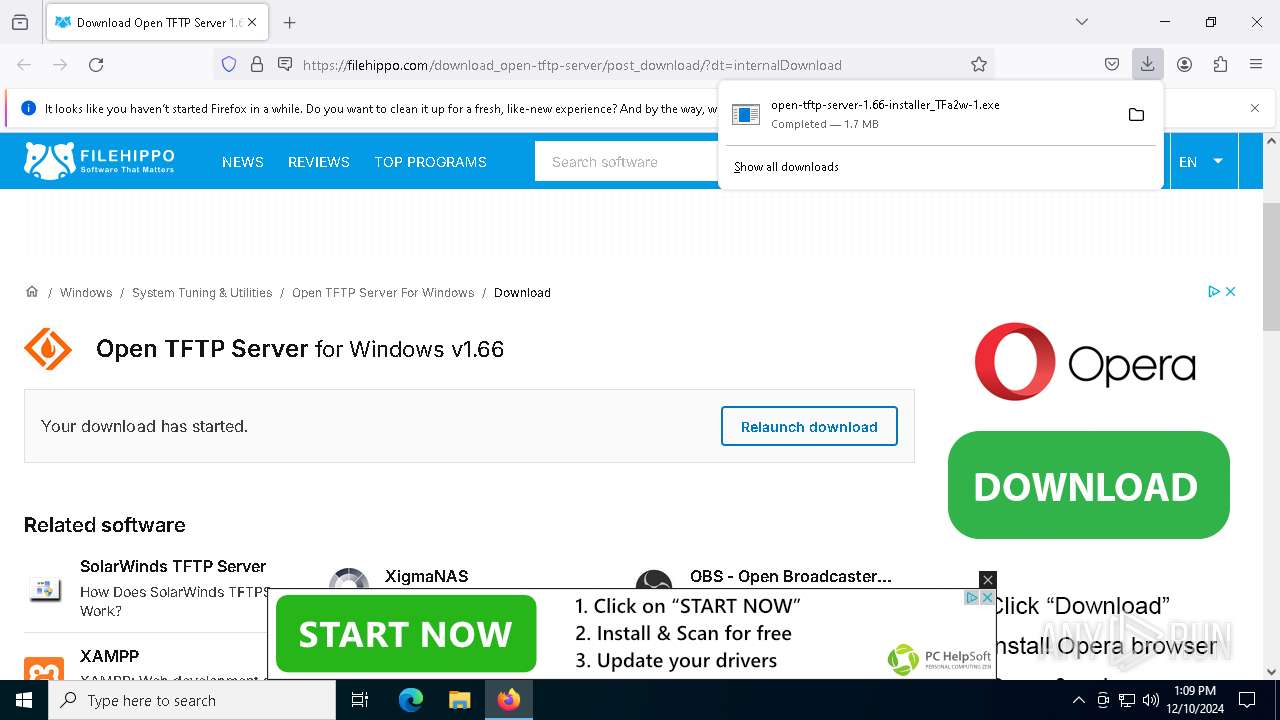Close the bottom banner ad black X
This screenshot has height=720, width=1280.
987,580
